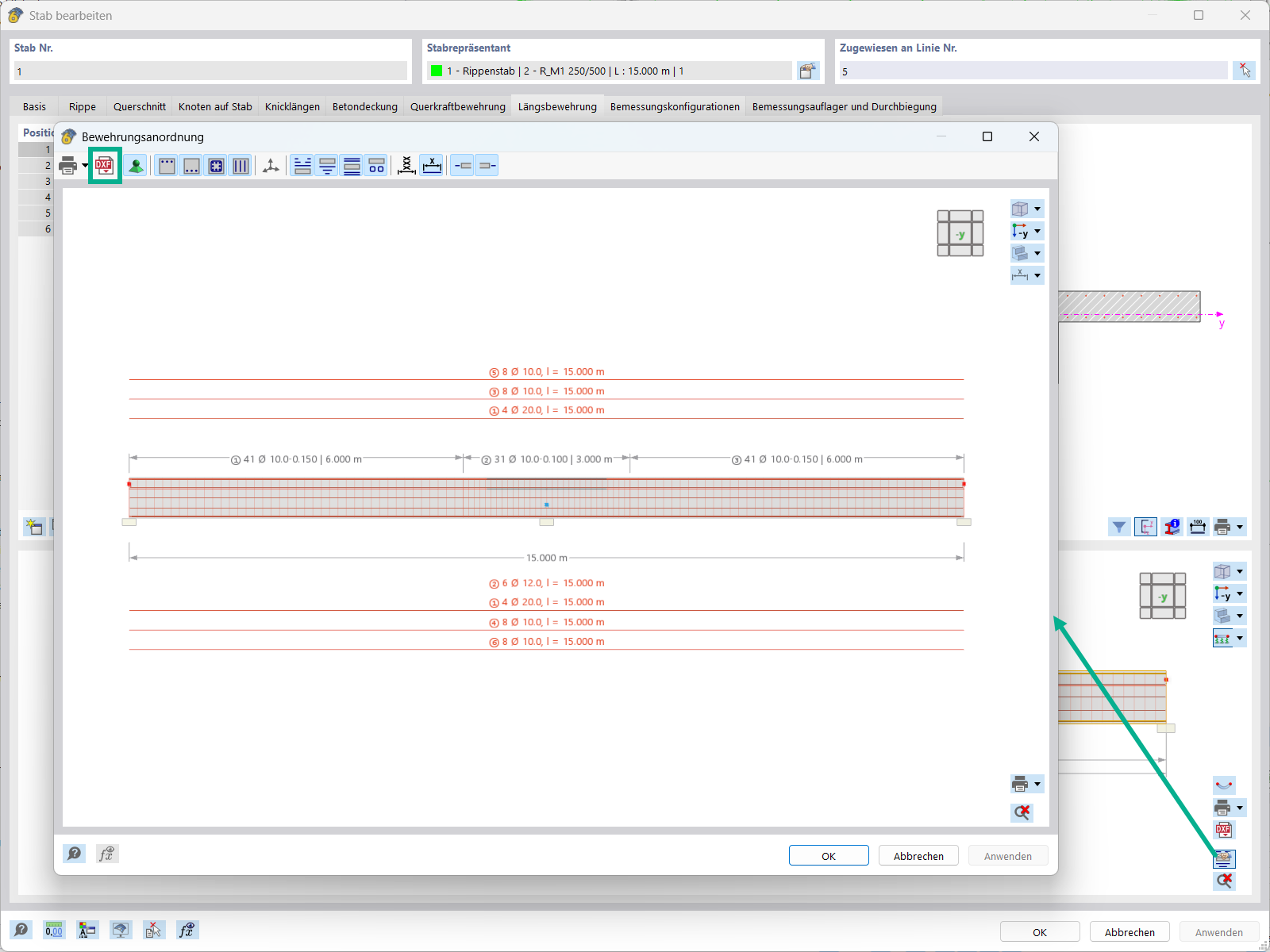Viewport: 1270px width, 952px height.
Task: Open the print dropdown arrow next to printer icon
Action: tap(85, 165)
